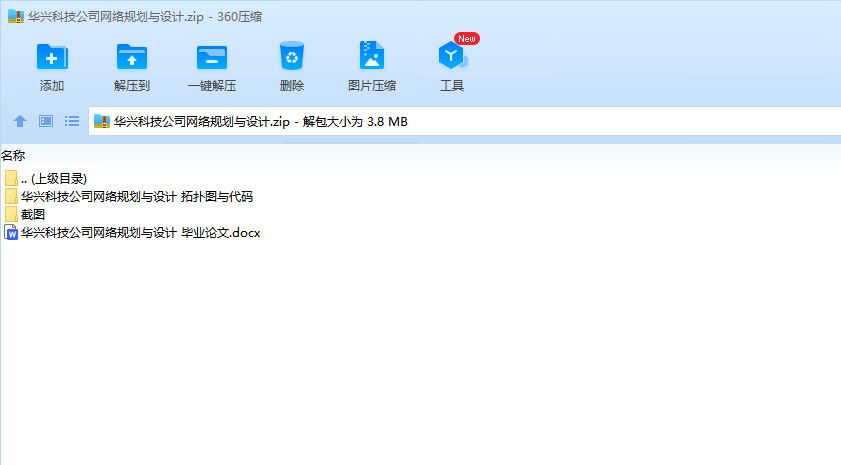Click the Word icon of 毕业论文.docx

point(11,232)
